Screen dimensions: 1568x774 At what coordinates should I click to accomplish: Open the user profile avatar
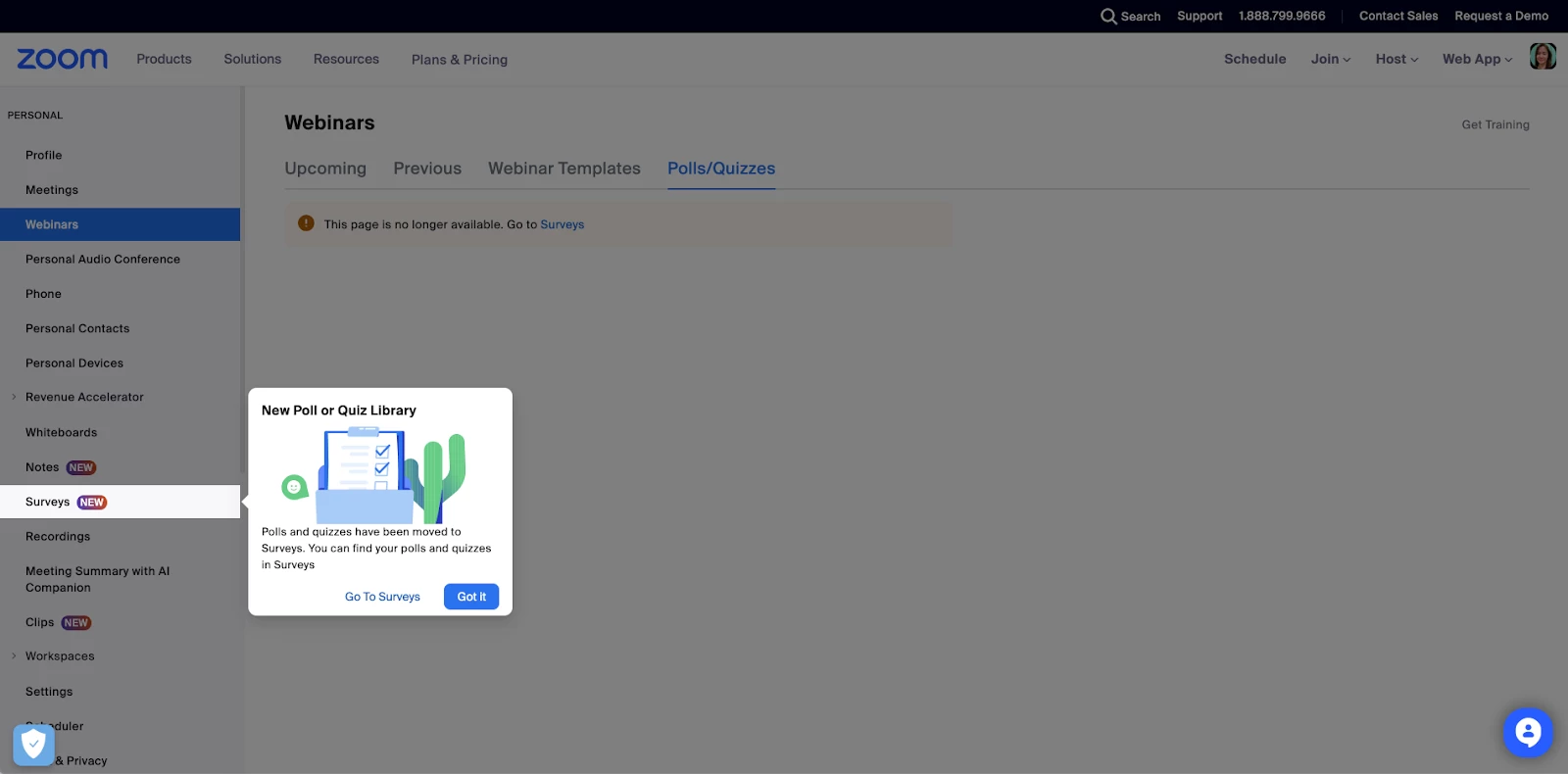pos(1543,57)
